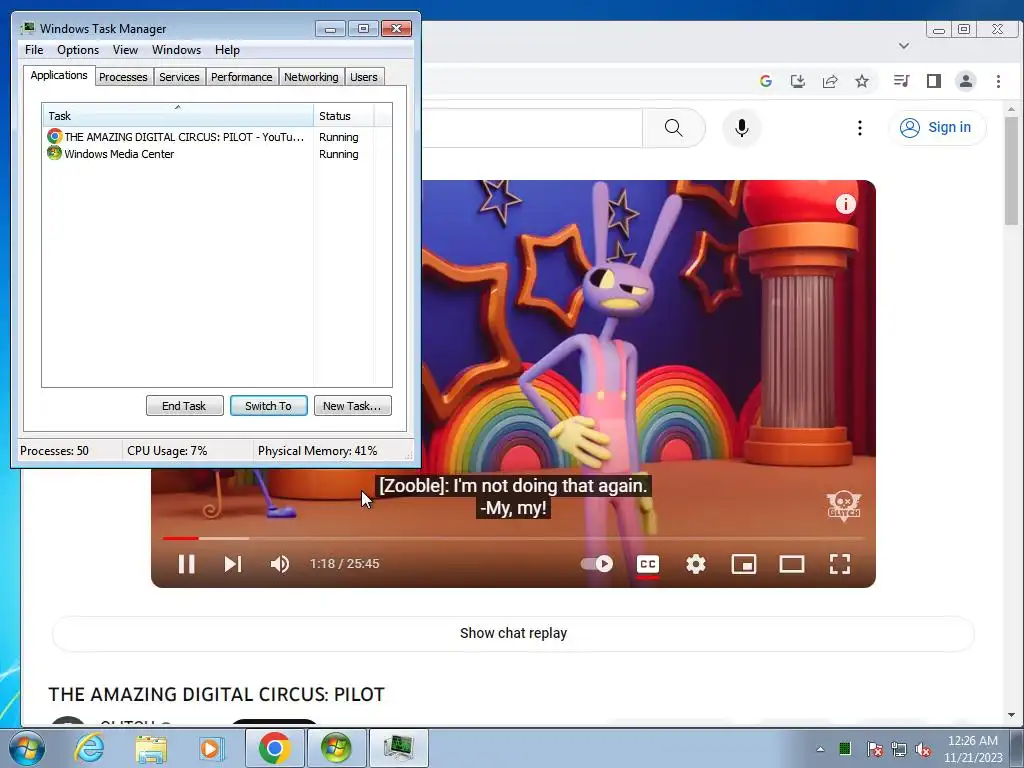Click the install app icon in Chrome
Viewport: 1024px width, 768px height.
pyautogui.click(x=797, y=81)
